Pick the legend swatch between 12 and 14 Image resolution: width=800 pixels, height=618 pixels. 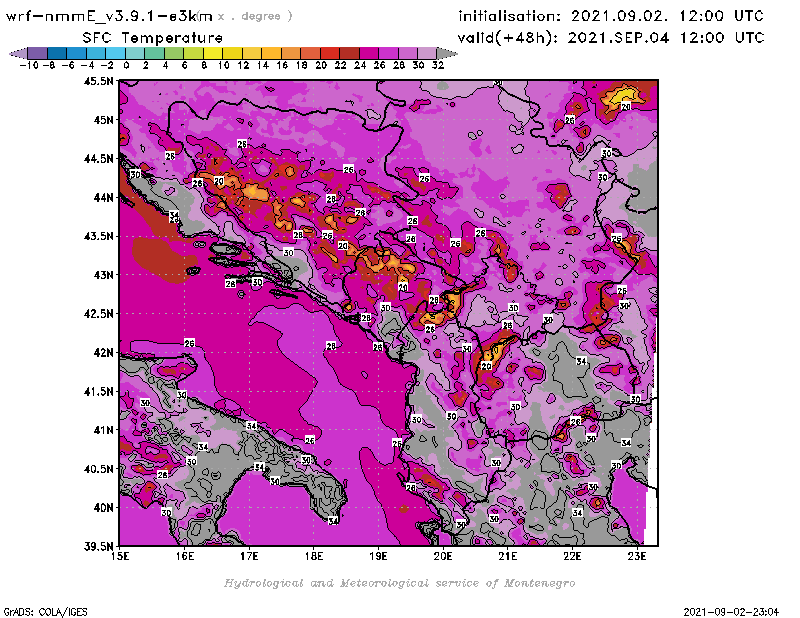252,53
